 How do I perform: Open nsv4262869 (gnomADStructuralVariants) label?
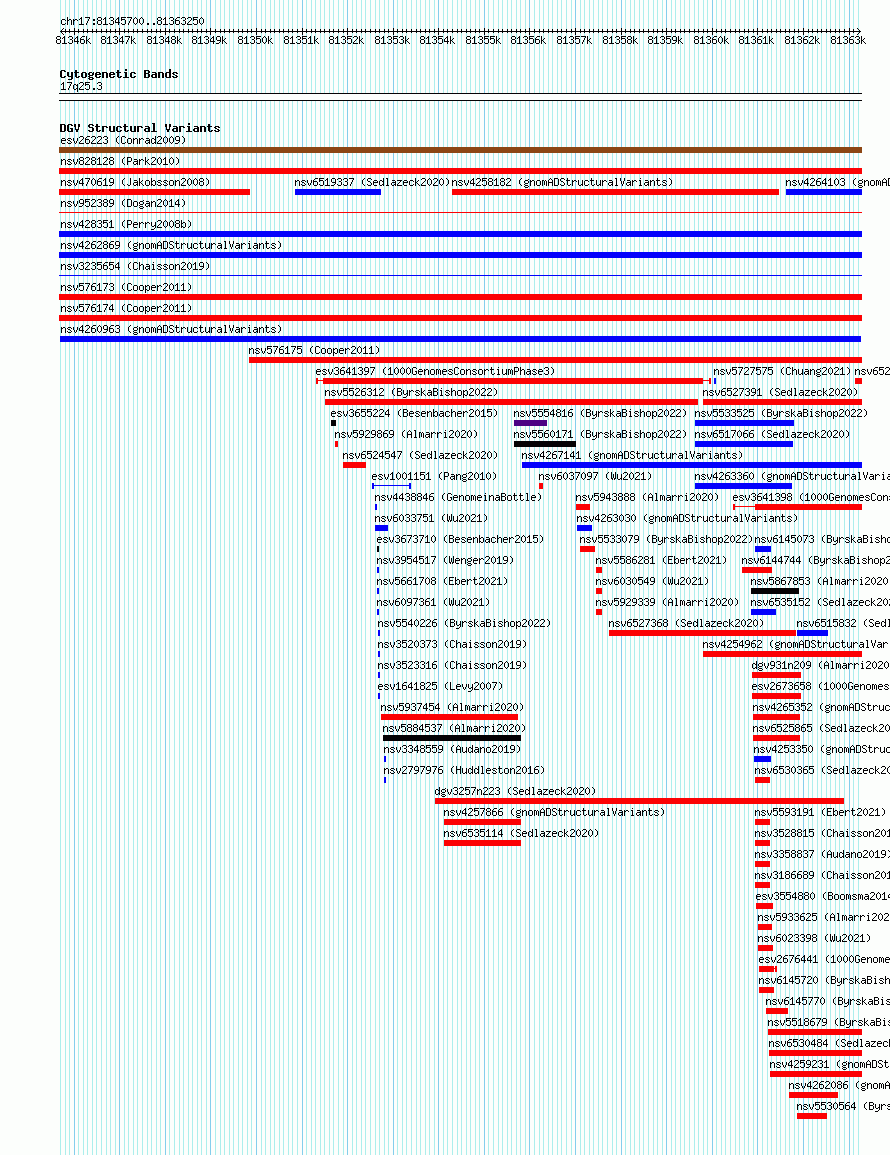coord(171,245)
